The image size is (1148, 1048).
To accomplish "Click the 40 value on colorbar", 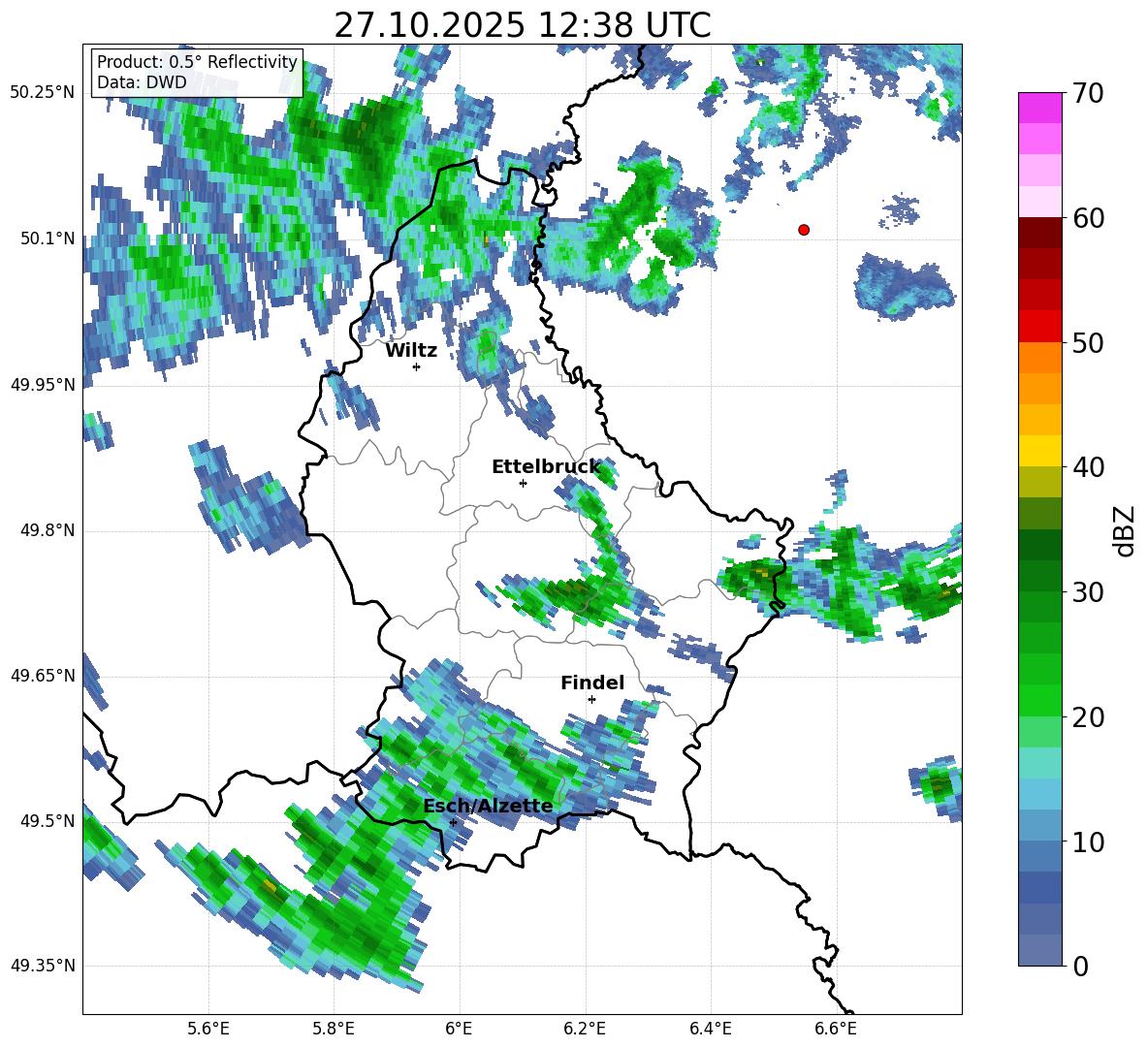I will pos(1088,467).
